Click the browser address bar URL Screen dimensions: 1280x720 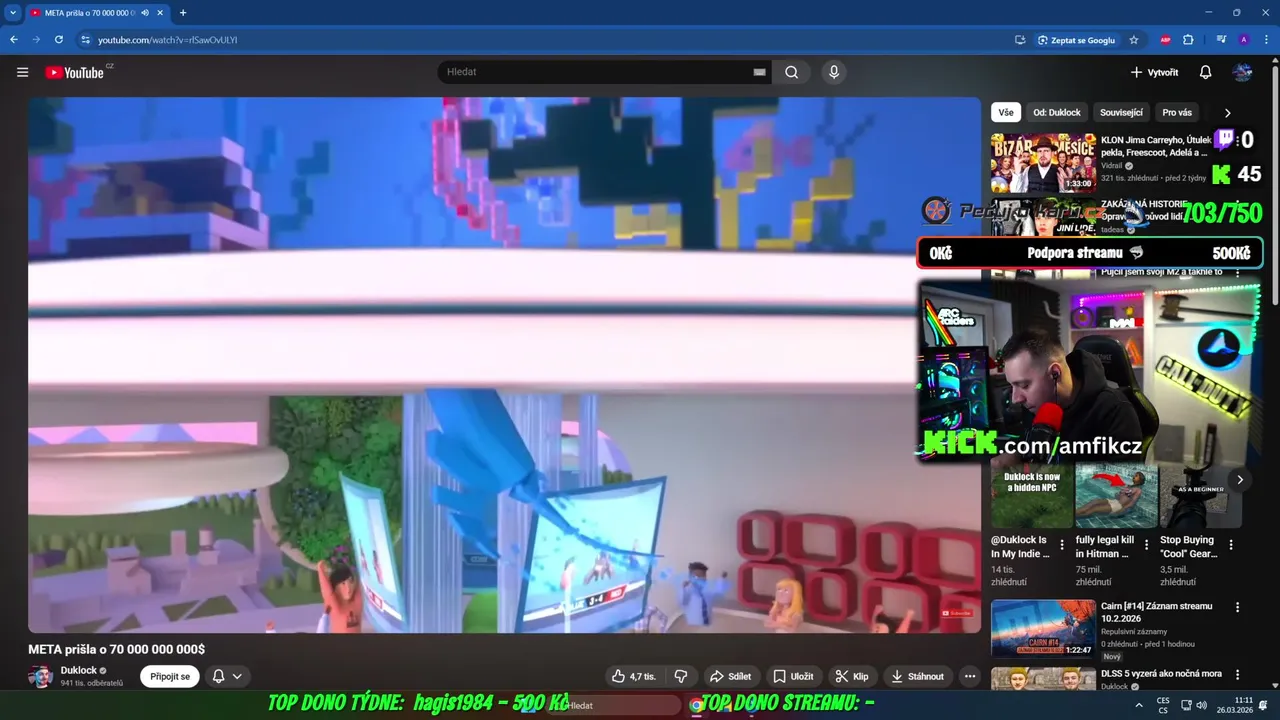pos(167,40)
